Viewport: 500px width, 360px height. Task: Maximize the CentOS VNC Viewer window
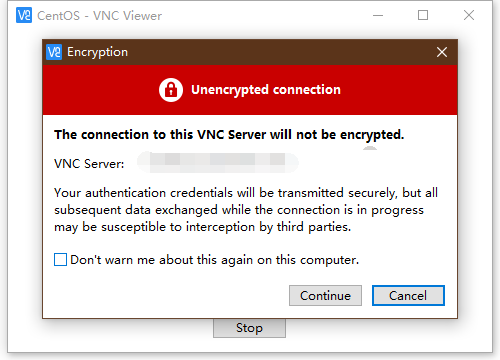[x=423, y=15]
